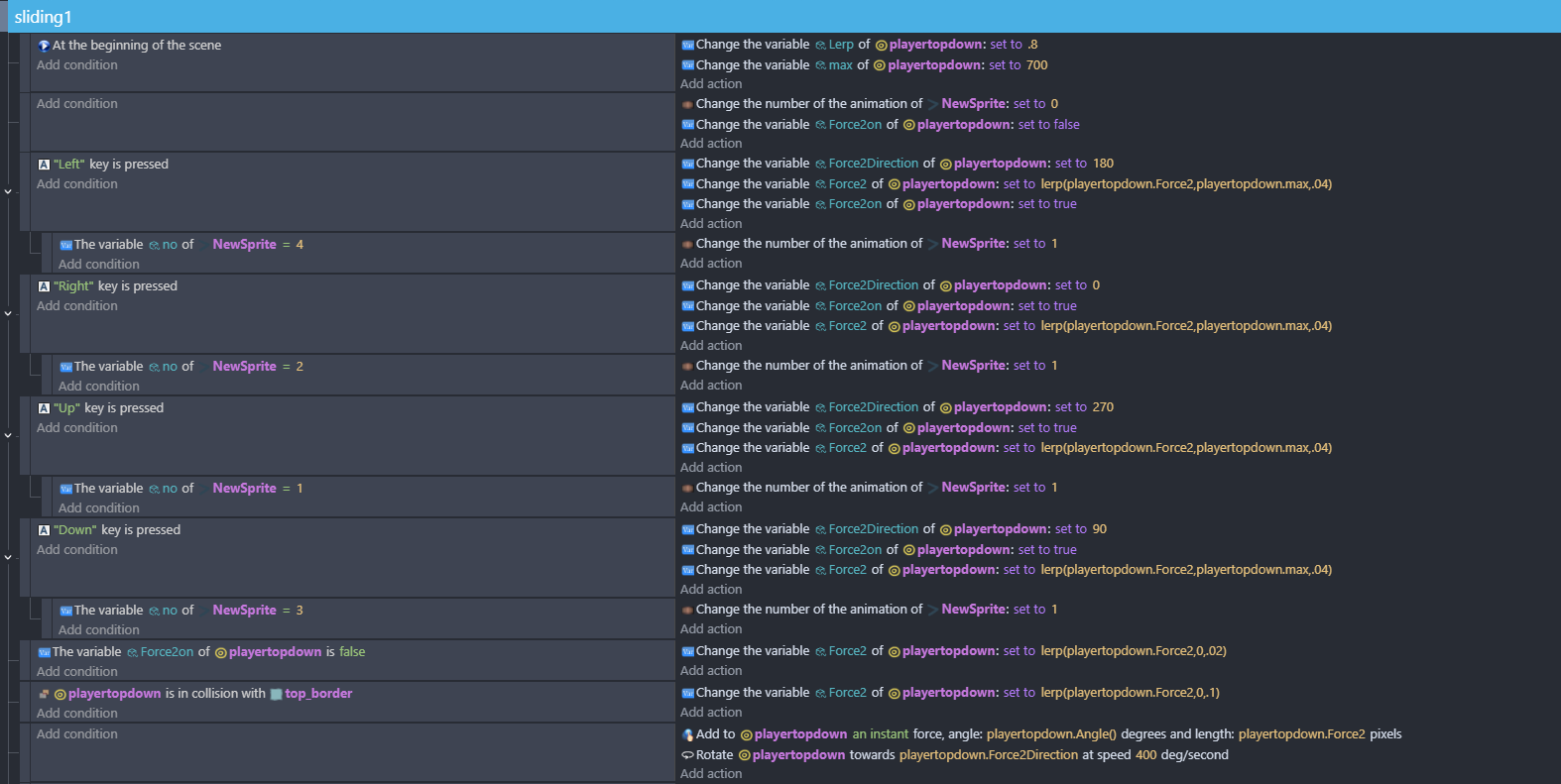The height and width of the screenshot is (784, 1561).
Task: Collapse the "Up" key event sub-events
Action: tap(8, 435)
